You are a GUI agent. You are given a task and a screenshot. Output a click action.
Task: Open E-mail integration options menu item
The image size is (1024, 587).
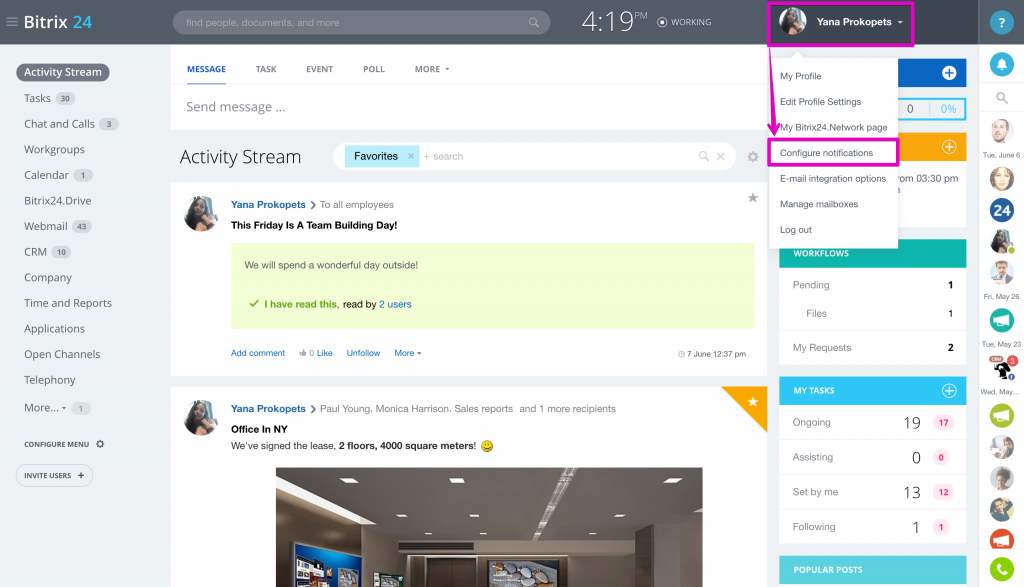pyautogui.click(x=833, y=178)
